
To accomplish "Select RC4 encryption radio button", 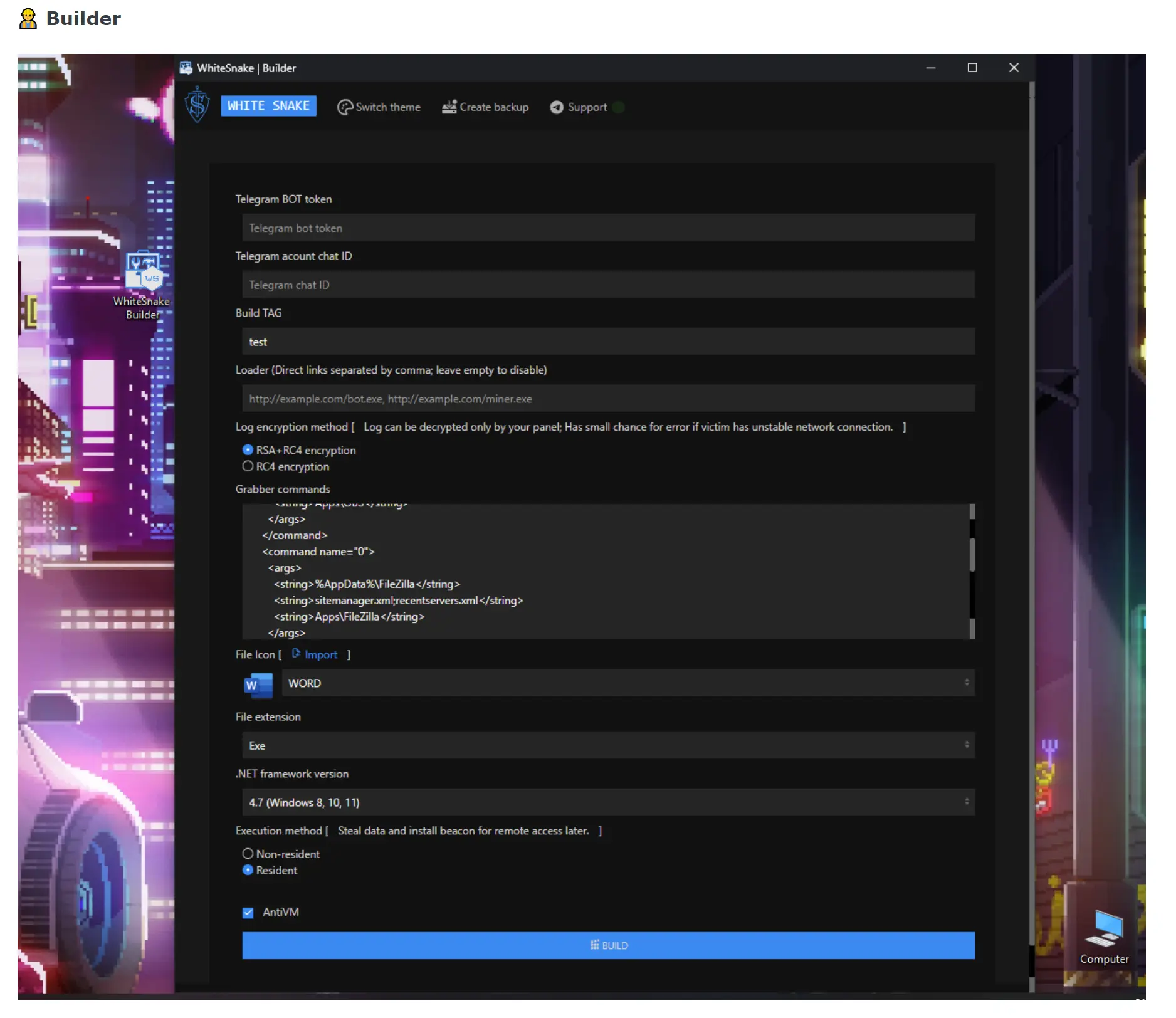I will click(x=248, y=466).
